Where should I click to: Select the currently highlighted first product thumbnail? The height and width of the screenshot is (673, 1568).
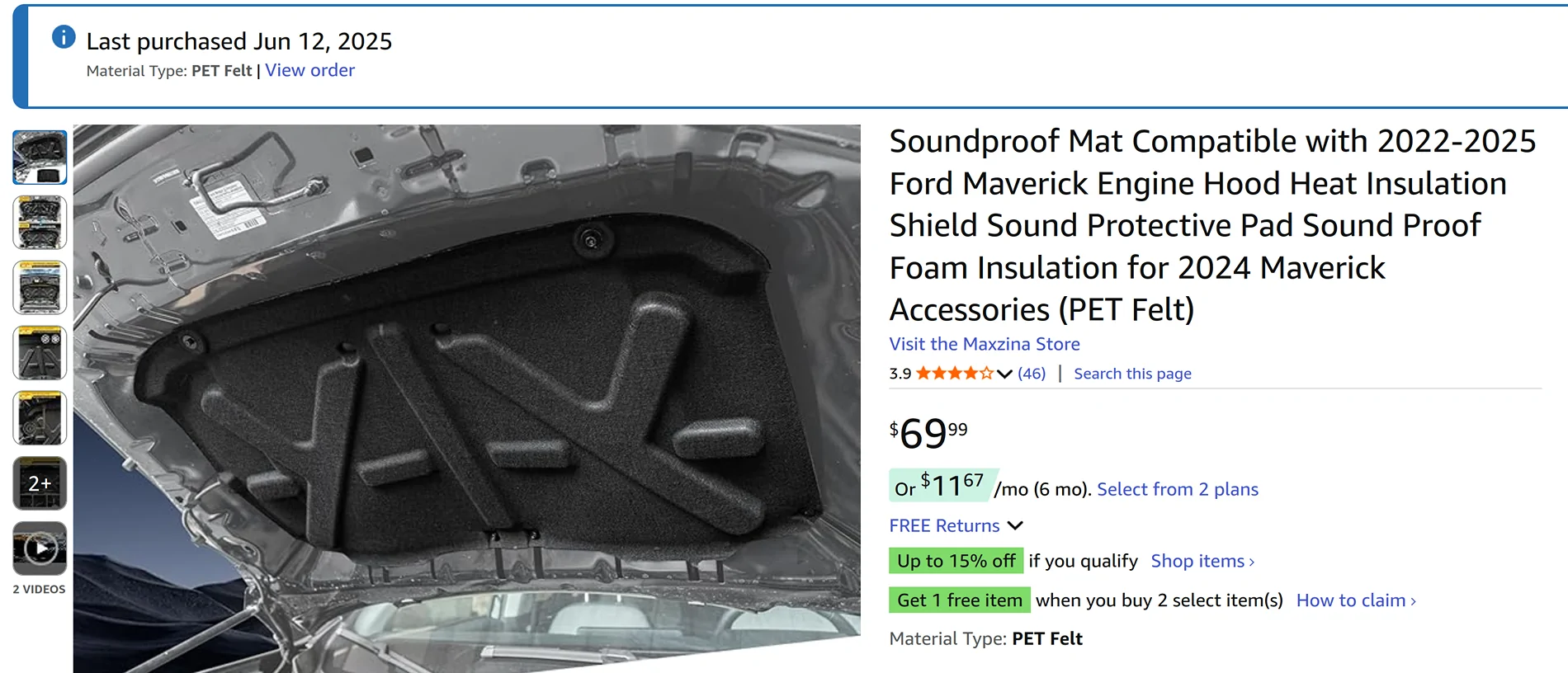(40, 158)
